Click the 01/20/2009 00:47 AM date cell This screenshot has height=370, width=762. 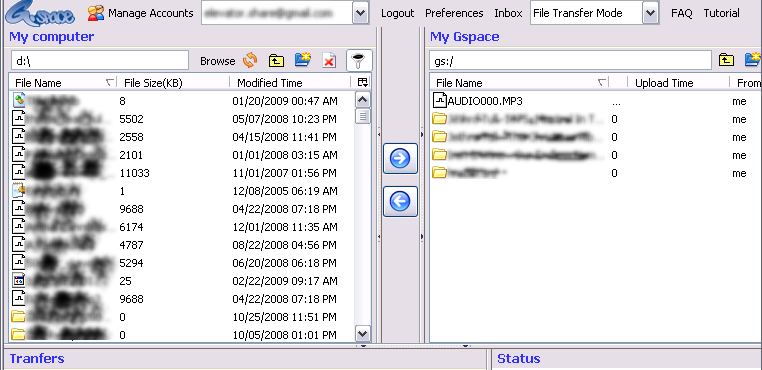[284, 101]
